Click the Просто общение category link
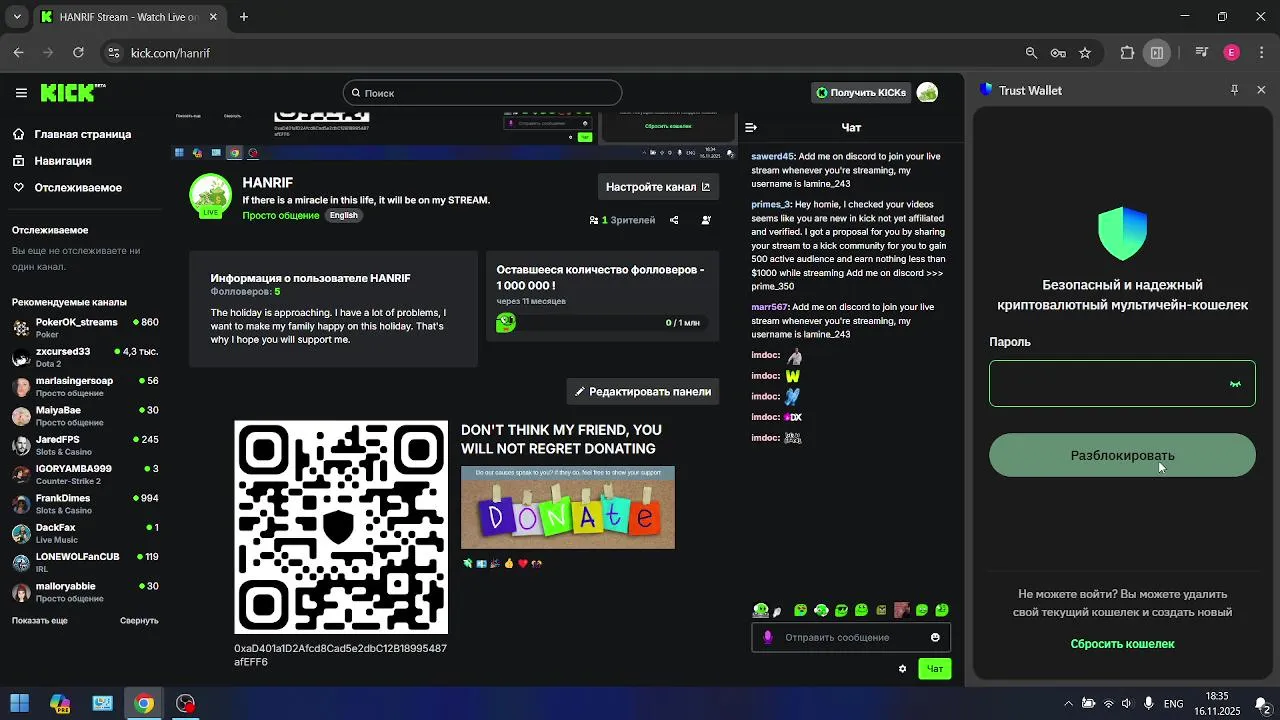The image size is (1280, 720). [281, 216]
